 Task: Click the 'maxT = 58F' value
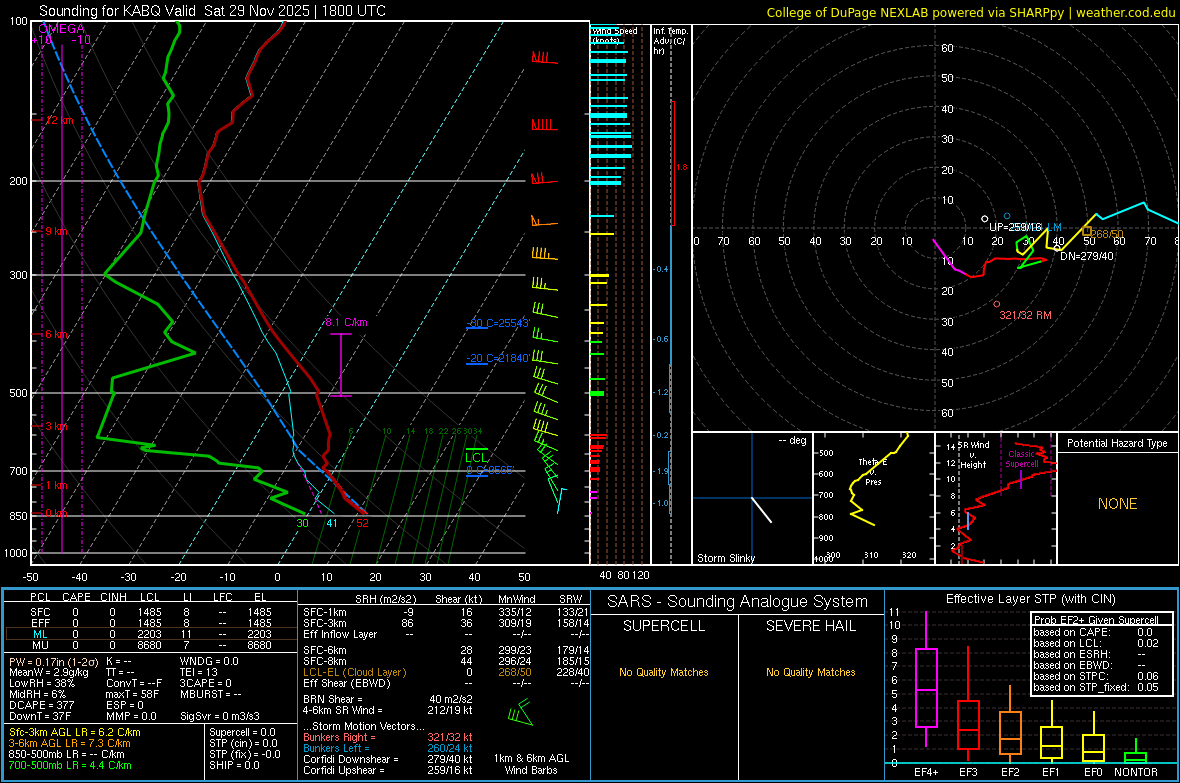[x=132, y=694]
